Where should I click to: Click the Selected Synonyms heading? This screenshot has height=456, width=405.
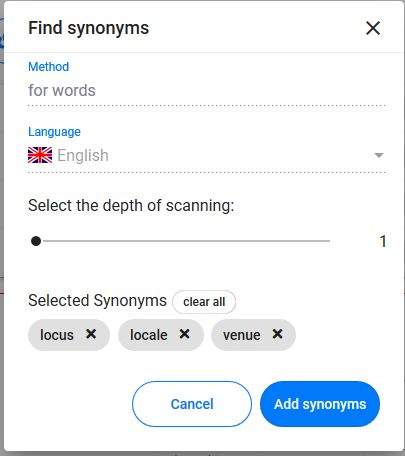point(97,300)
